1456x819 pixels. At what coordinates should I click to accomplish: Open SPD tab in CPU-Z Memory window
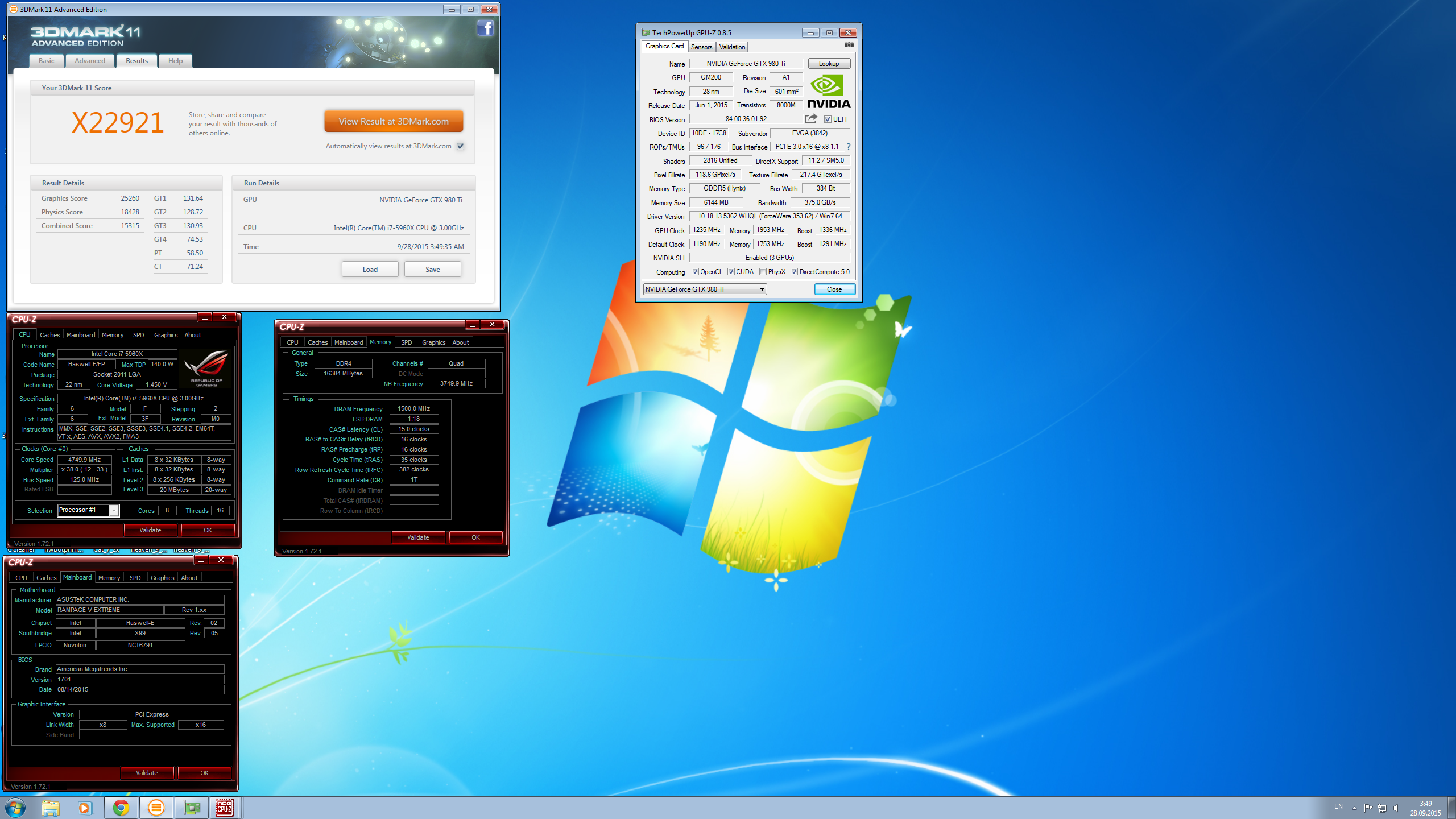(x=406, y=342)
